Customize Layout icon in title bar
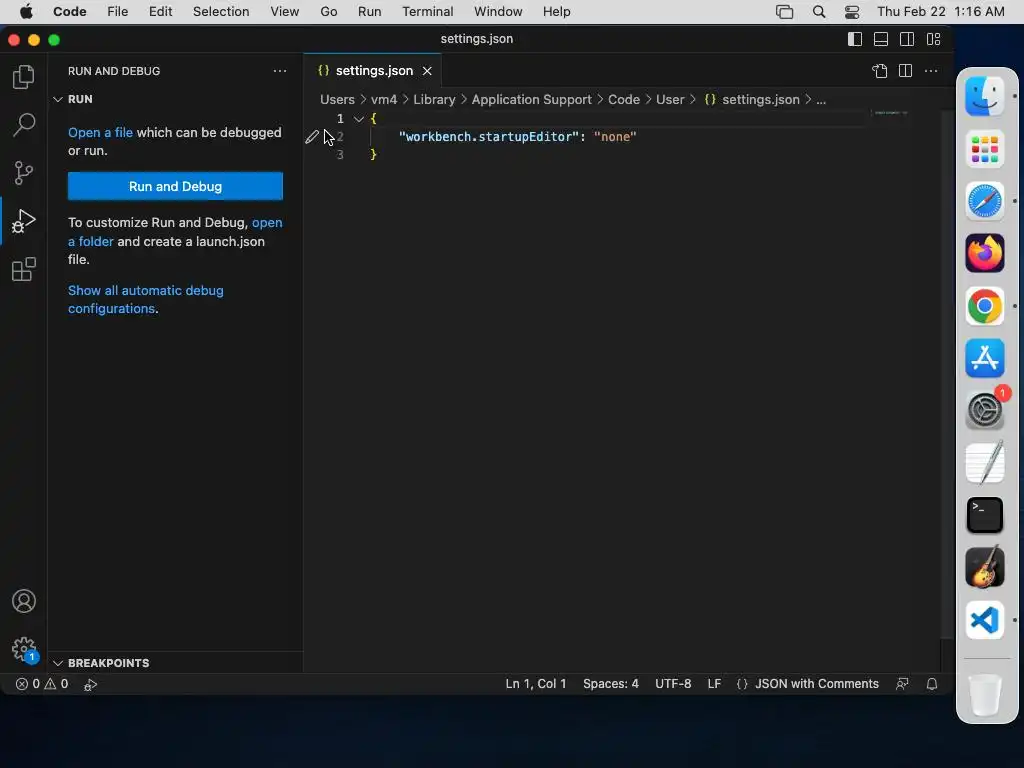Image resolution: width=1024 pixels, height=768 pixels. pos(933,39)
